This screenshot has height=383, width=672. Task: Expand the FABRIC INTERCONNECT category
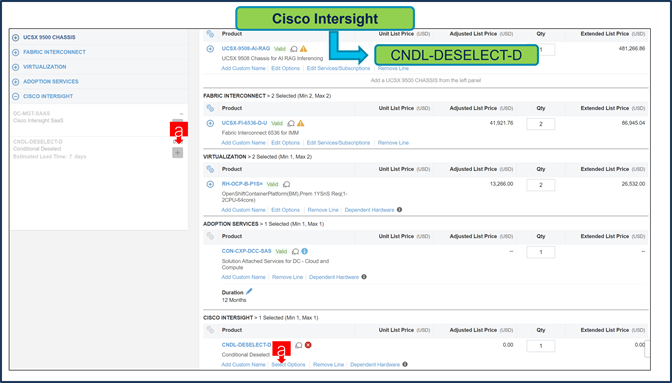[x=15, y=52]
